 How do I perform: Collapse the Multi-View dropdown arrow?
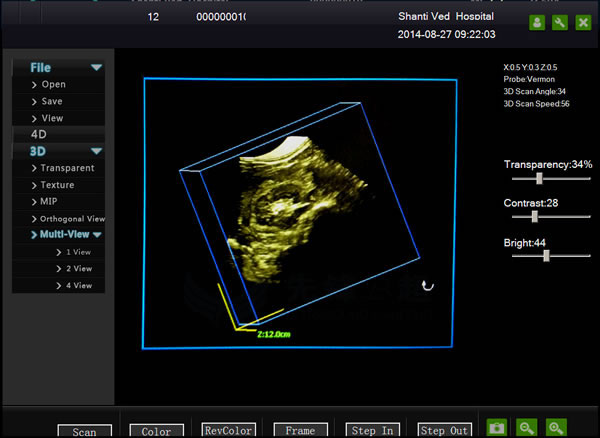97,235
